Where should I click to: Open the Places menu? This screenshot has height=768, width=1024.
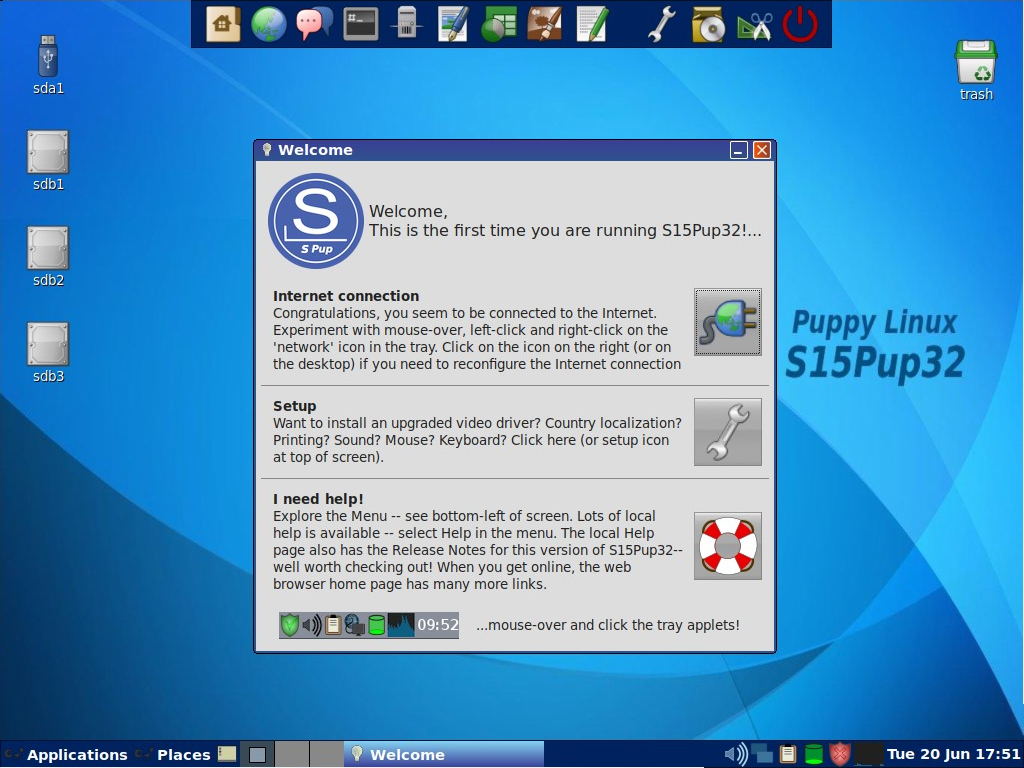(x=173, y=754)
